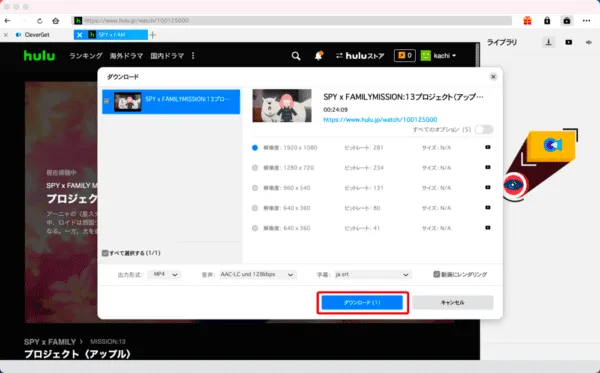Switch to the CleverGet tab
Viewport: 600px width, 373px height.
(x=37, y=35)
